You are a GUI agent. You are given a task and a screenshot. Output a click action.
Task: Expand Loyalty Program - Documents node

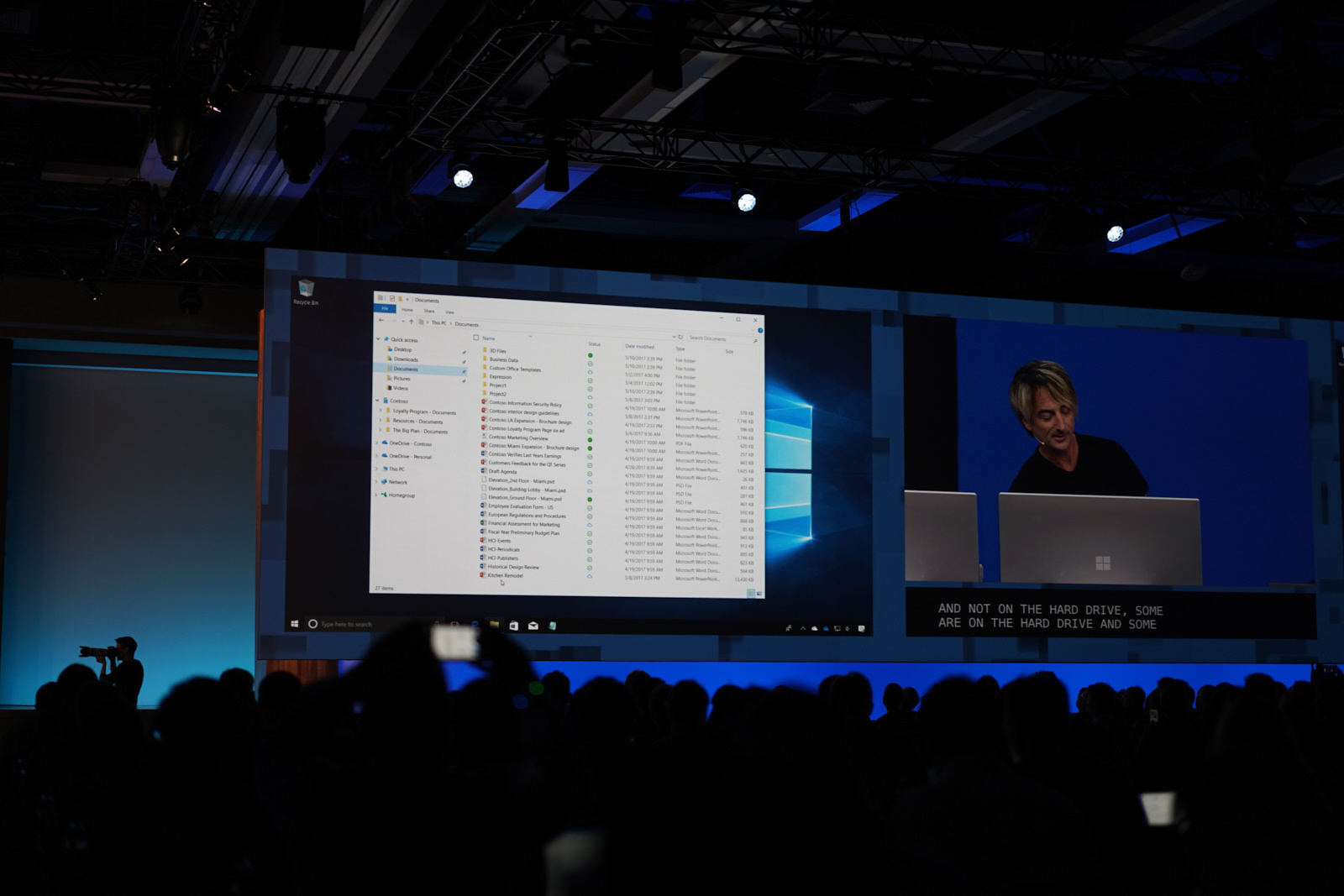tap(381, 411)
